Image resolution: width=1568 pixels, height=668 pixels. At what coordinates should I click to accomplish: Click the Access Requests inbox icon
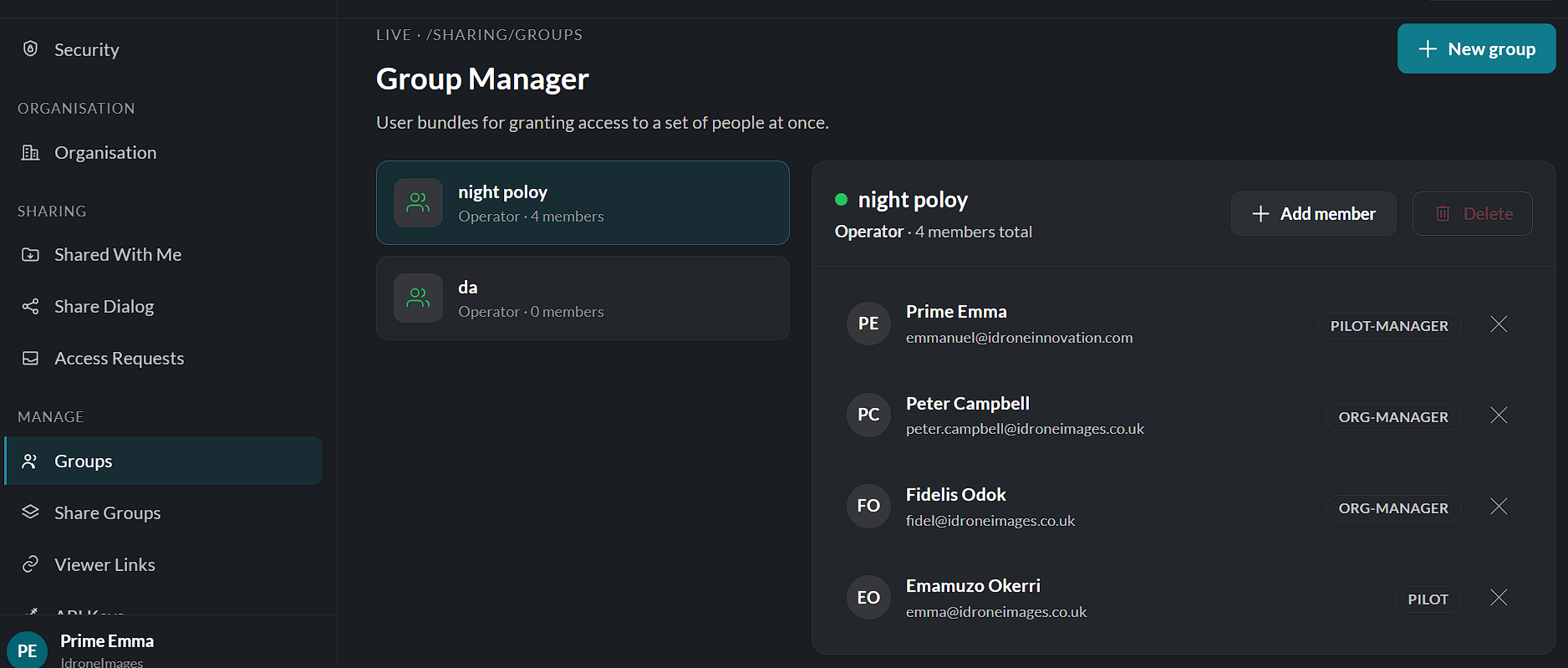(31, 358)
